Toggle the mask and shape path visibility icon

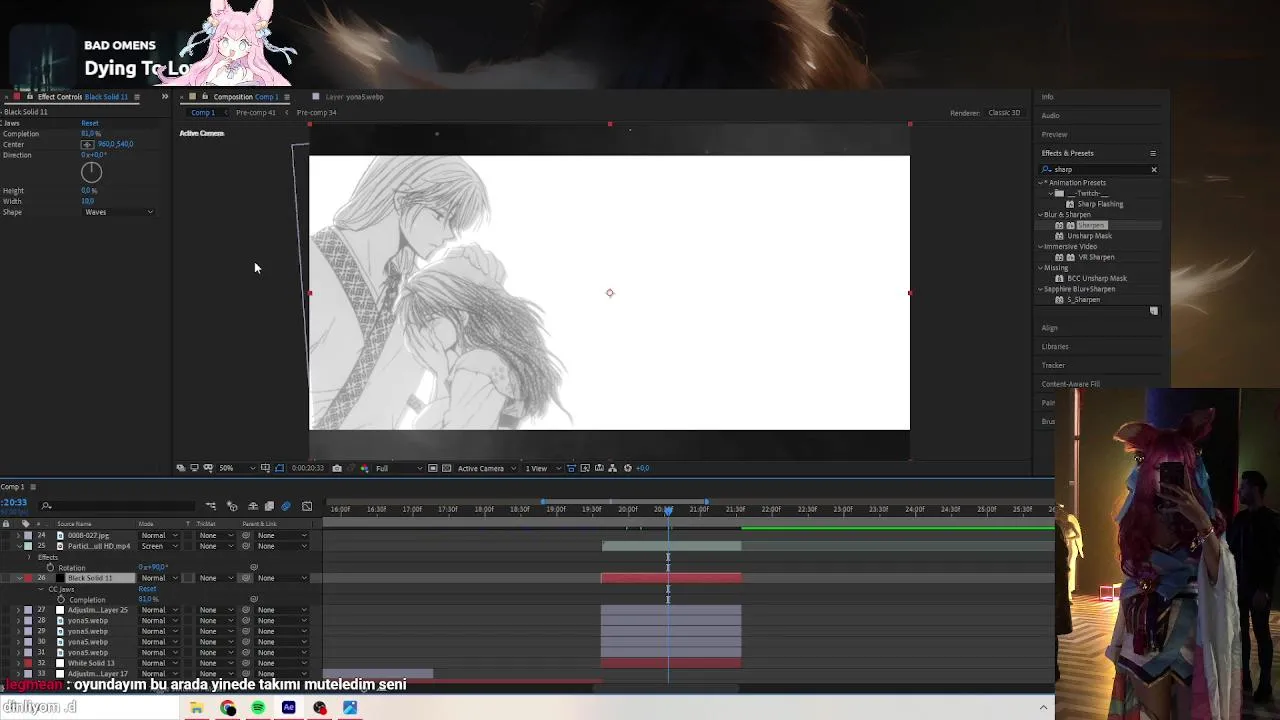pyautogui.click(x=280, y=468)
